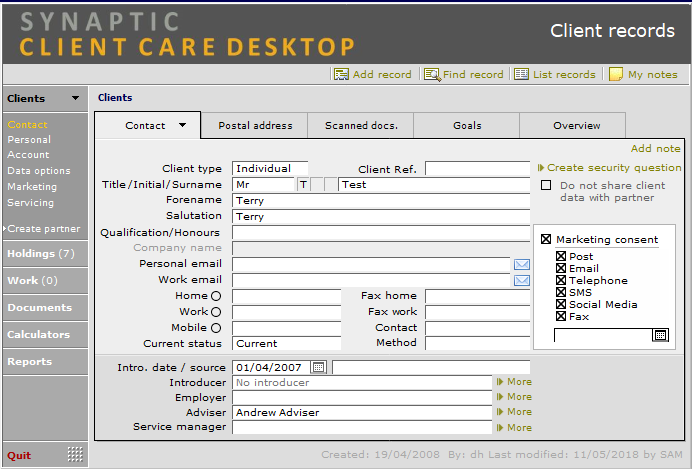Click the Service manager input field
Image resolution: width=692 pixels, height=469 pixels.
coord(362,428)
